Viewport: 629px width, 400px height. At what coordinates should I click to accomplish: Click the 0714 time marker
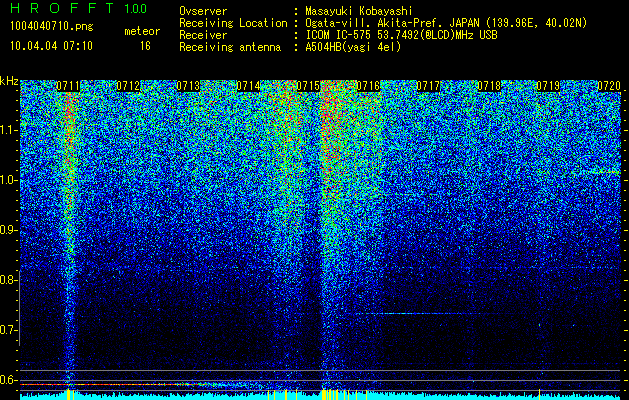248,86
